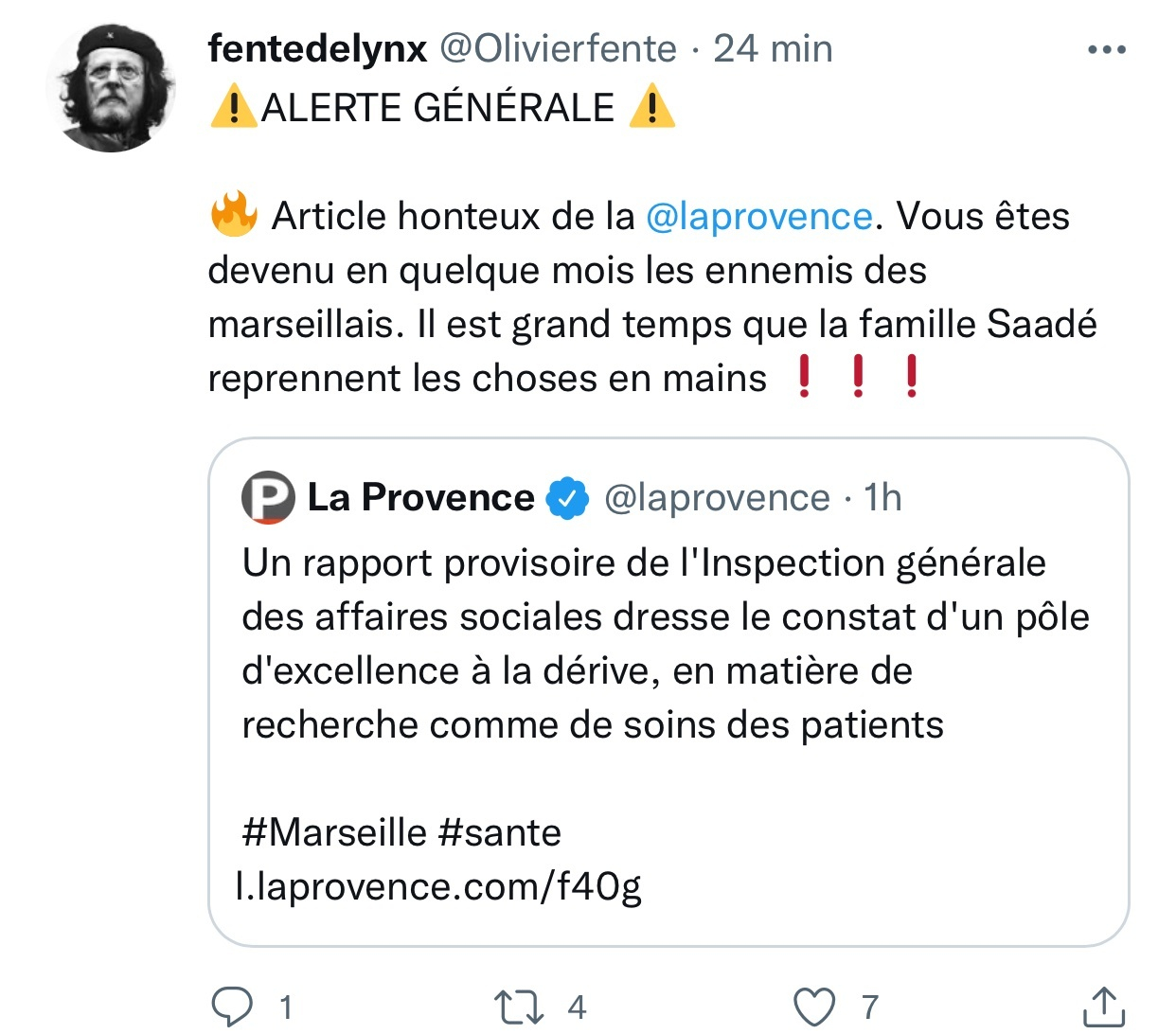
Task: Open the three-dot more options menu
Action: [x=1106, y=49]
